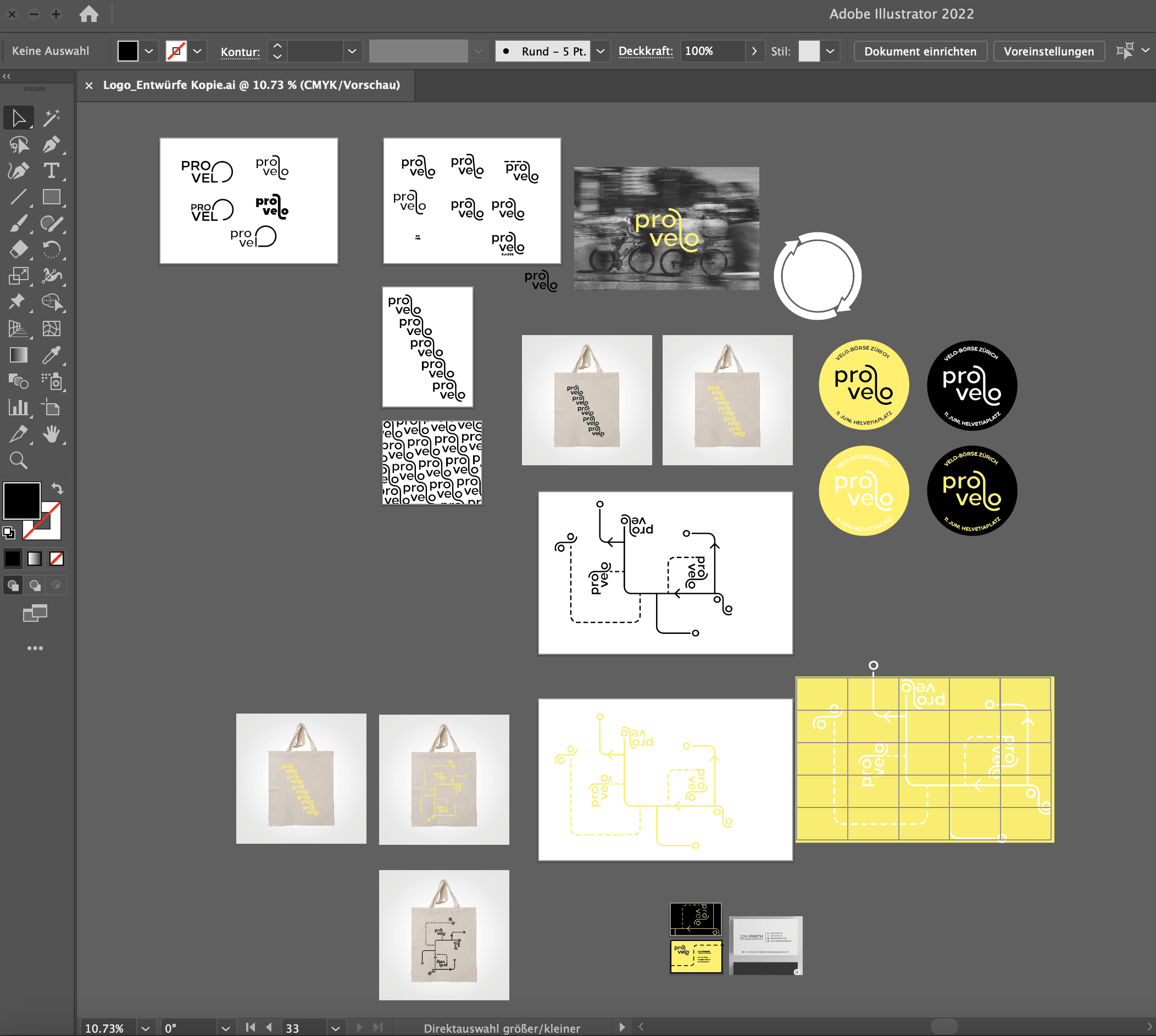
Task: Select the Rectangle tool
Action: [x=51, y=197]
